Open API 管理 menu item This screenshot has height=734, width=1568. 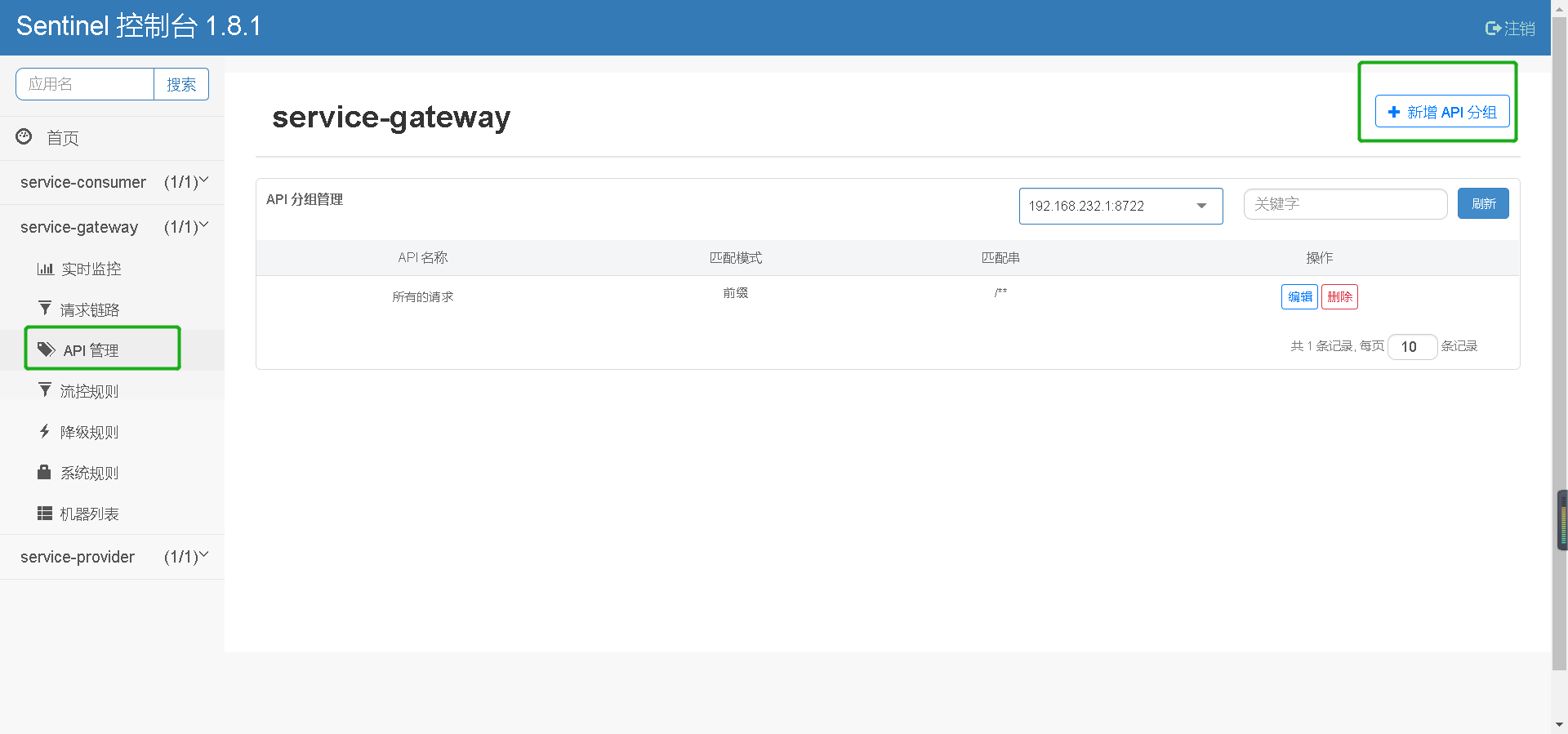(x=112, y=350)
